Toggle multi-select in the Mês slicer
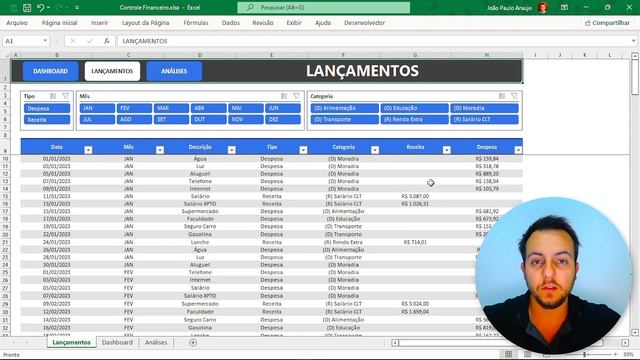Screen dimensions: 640x360 pos(284,96)
